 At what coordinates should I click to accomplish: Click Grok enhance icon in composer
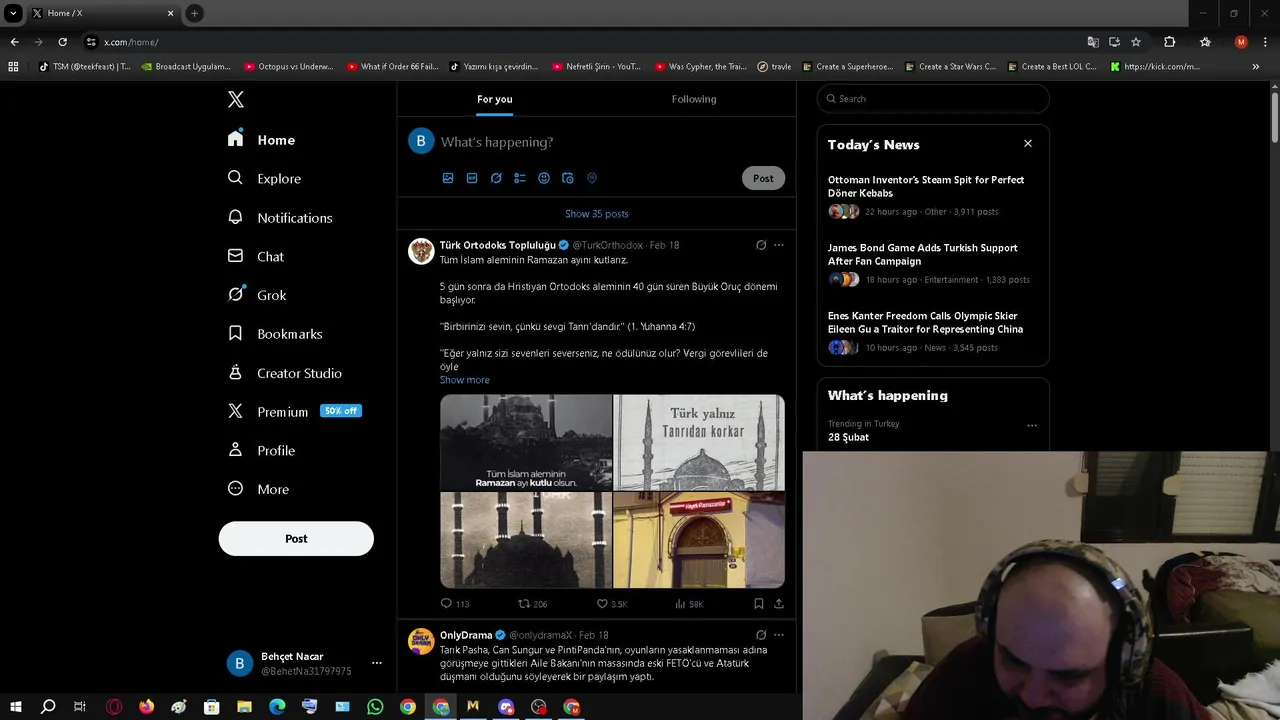(496, 178)
